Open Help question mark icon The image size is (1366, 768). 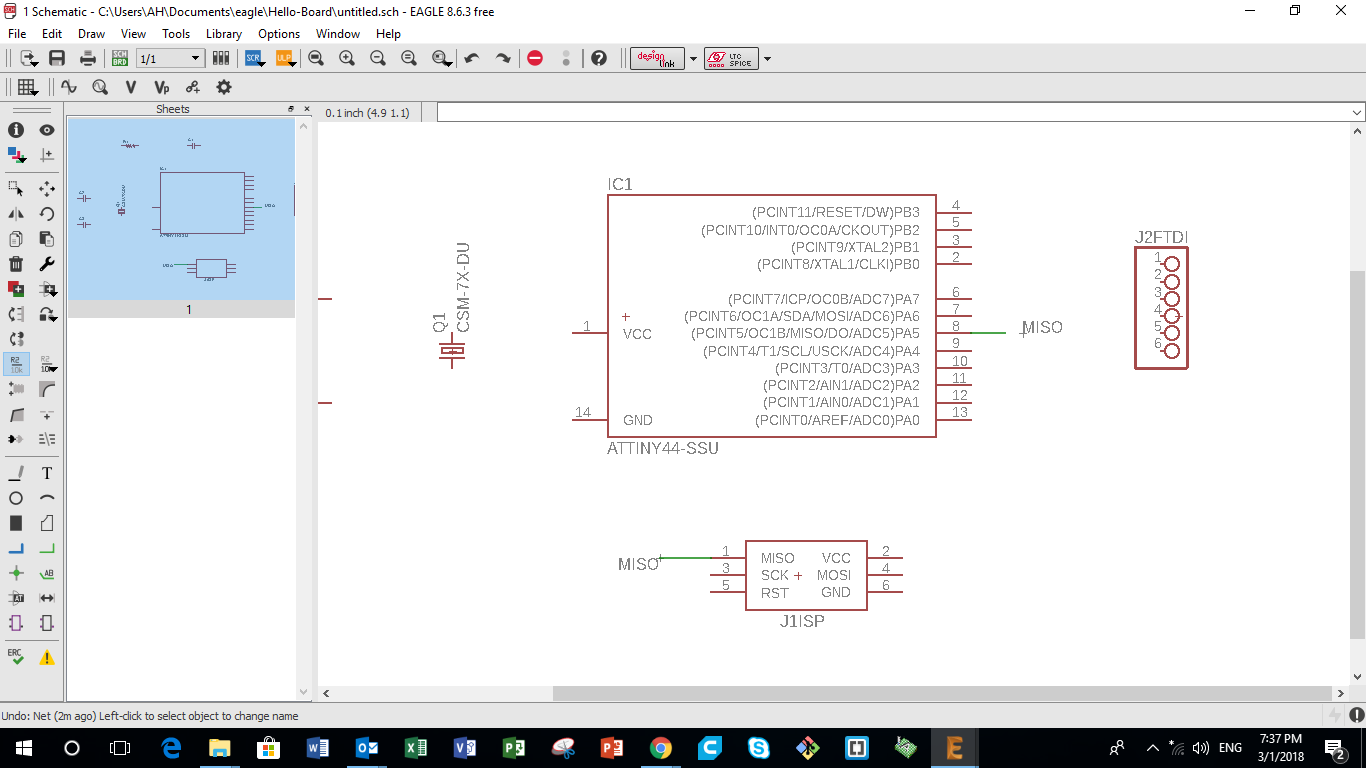599,58
